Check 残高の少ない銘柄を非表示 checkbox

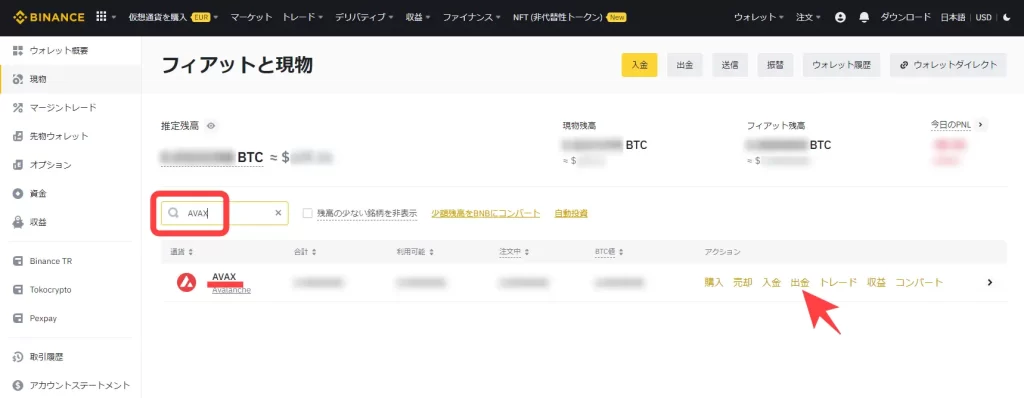pos(308,213)
